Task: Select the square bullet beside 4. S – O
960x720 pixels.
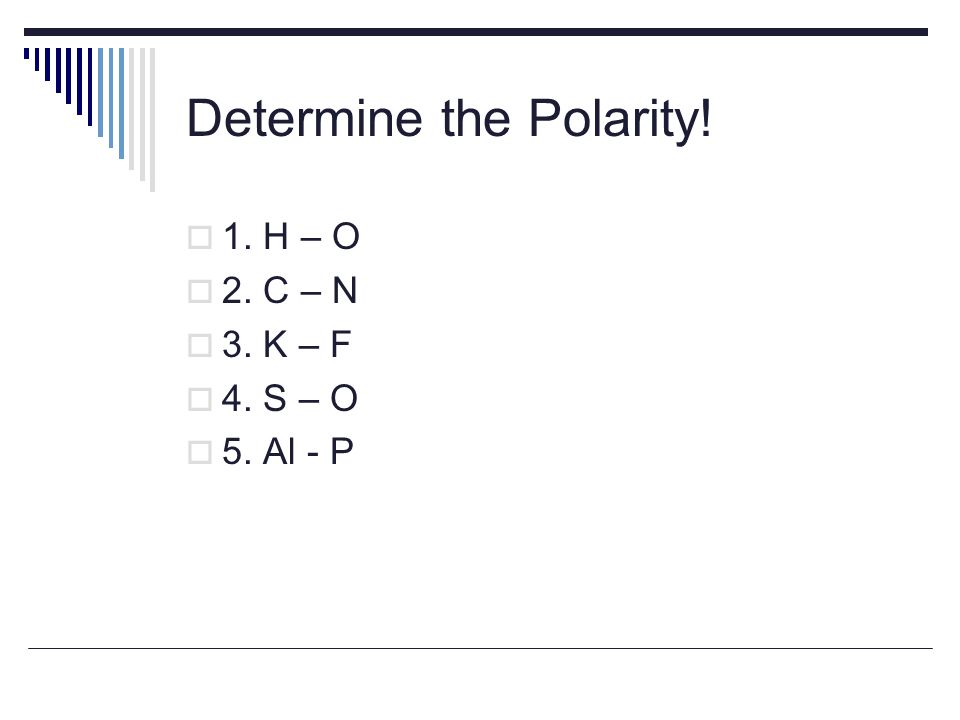Action: (x=200, y=399)
